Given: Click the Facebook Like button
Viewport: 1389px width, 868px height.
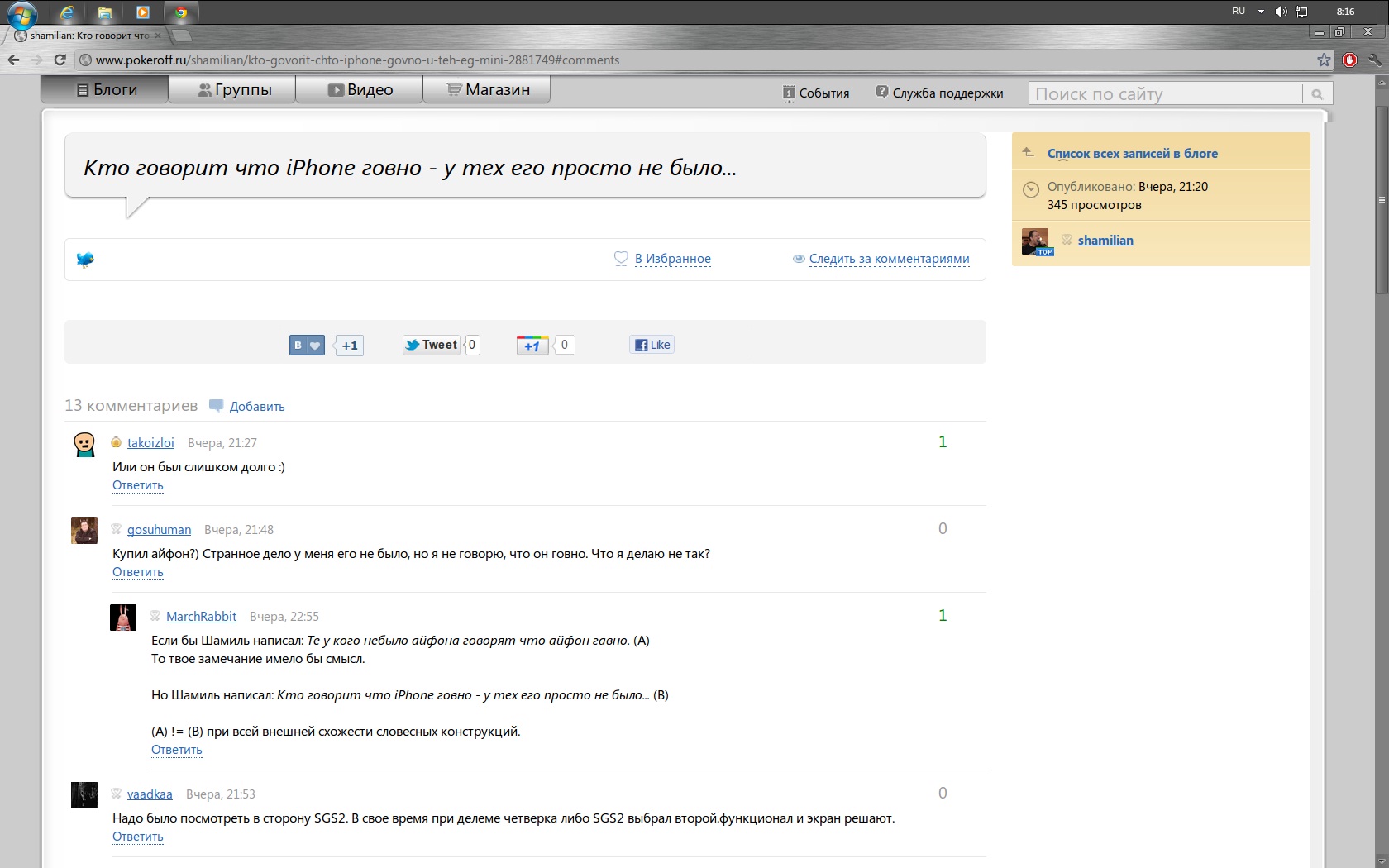Looking at the screenshot, I should [652, 345].
